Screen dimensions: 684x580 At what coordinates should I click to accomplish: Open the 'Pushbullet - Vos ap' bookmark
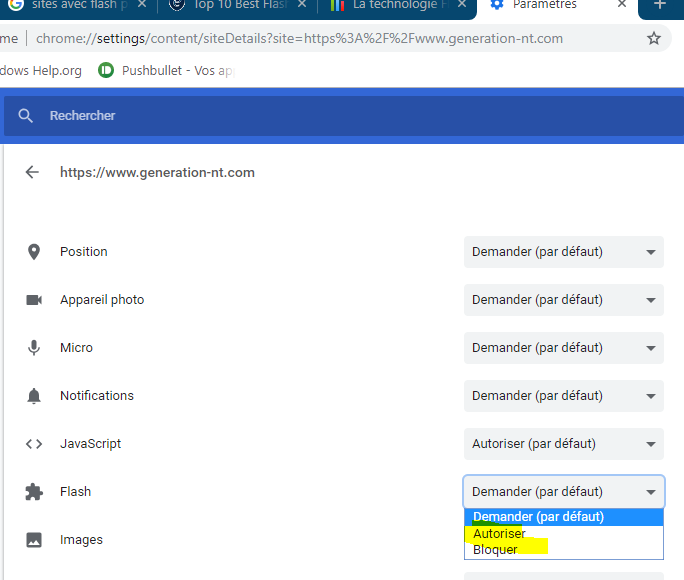[167, 70]
